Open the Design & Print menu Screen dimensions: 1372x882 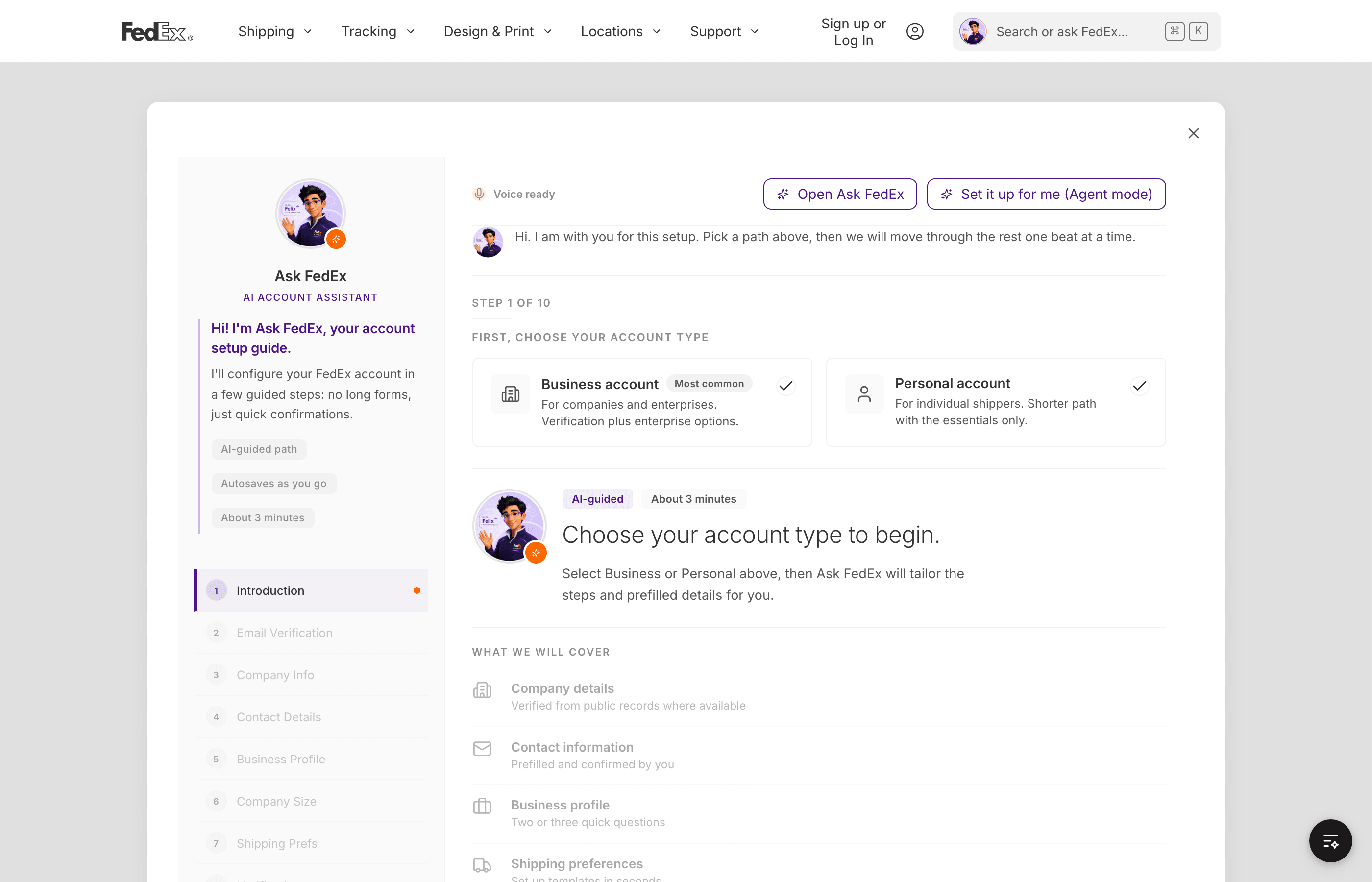pos(498,31)
